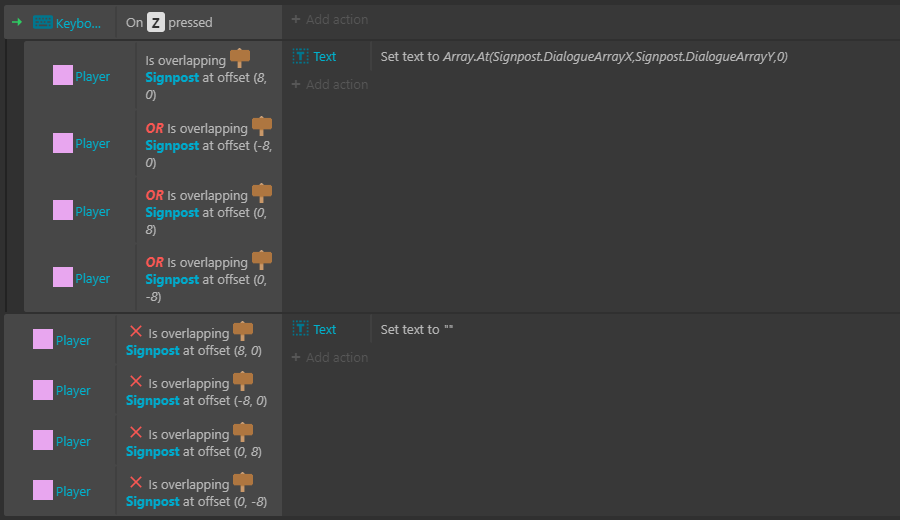
Task: Click the Text object icon beside Array.At action
Action: [x=301, y=57]
